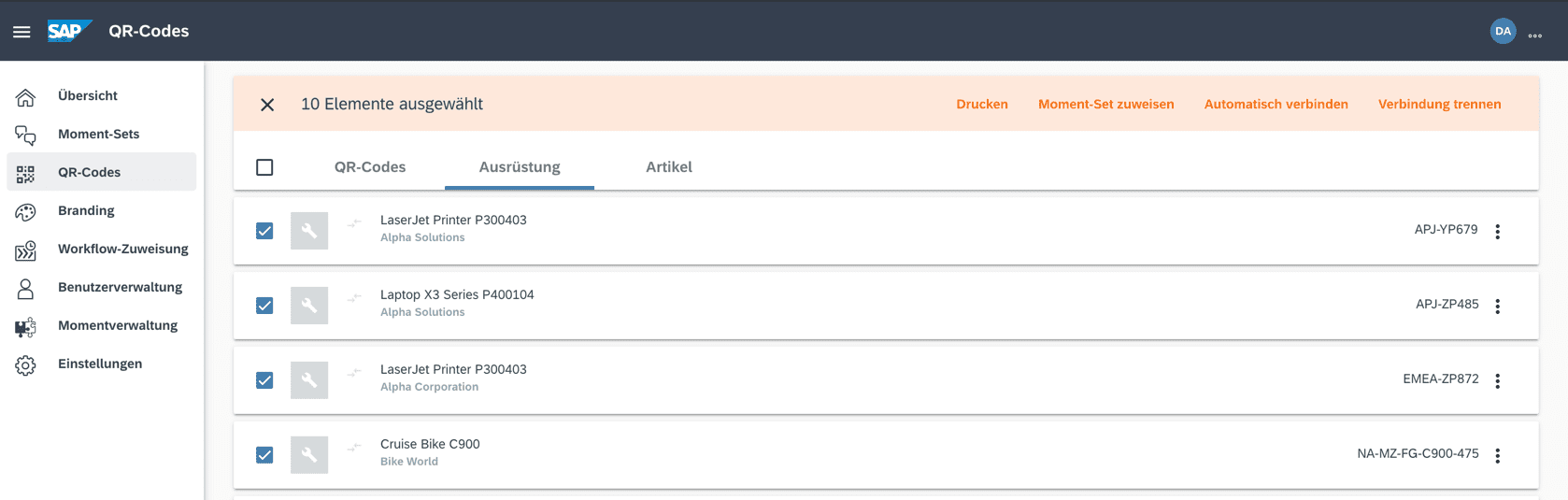Switch to the Artikel tab
1568x500 pixels.
click(x=669, y=167)
